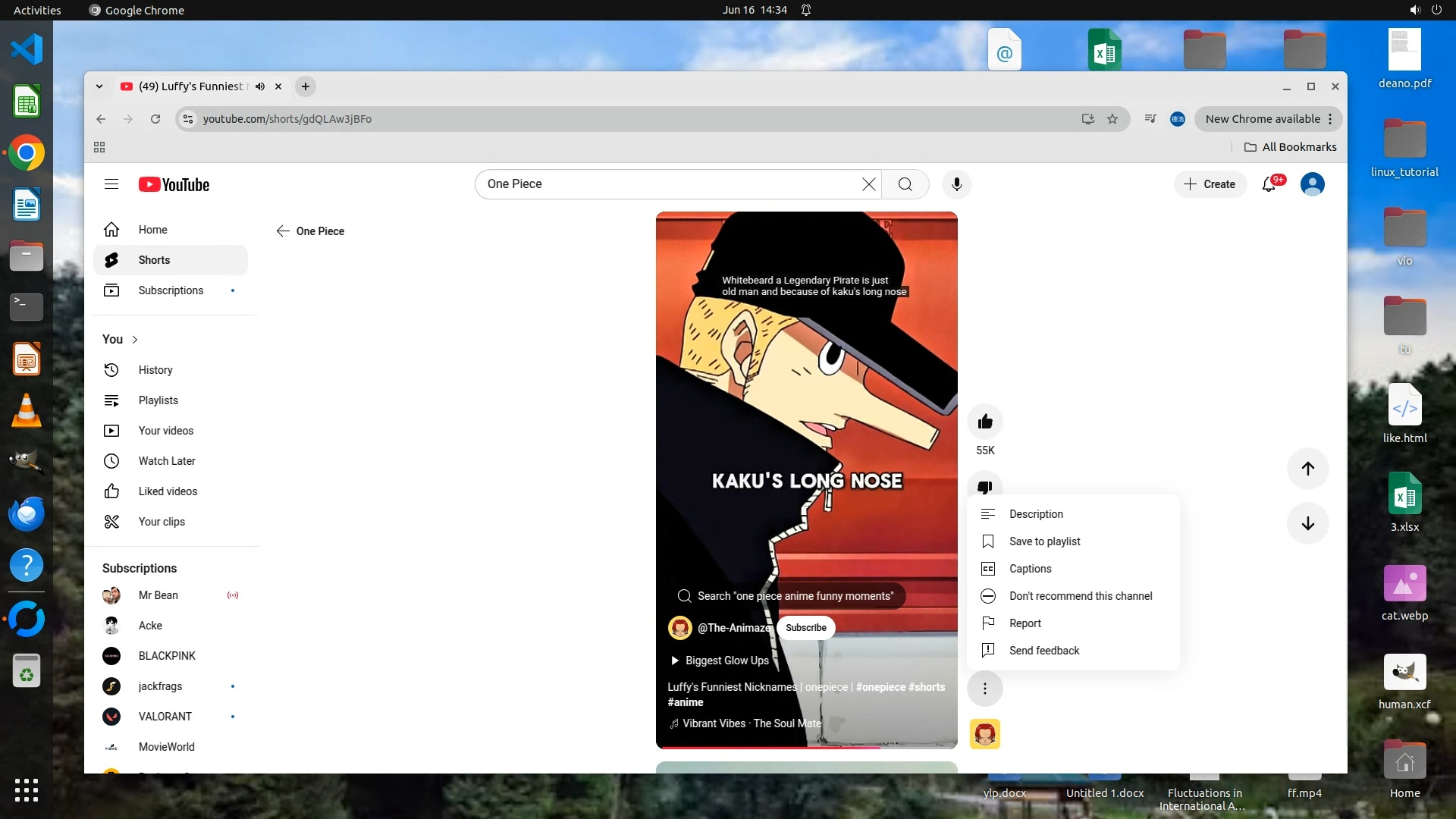Expand the You section chevron

(135, 340)
